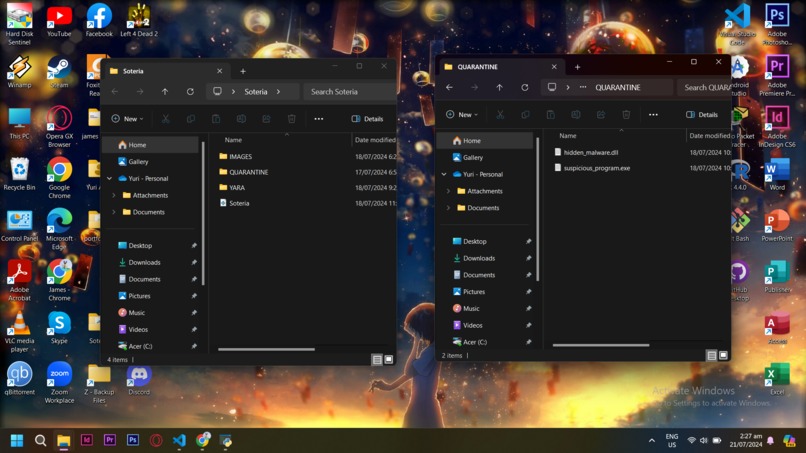Refresh the Soteria window
This screenshot has width=806, height=453.
(190, 92)
